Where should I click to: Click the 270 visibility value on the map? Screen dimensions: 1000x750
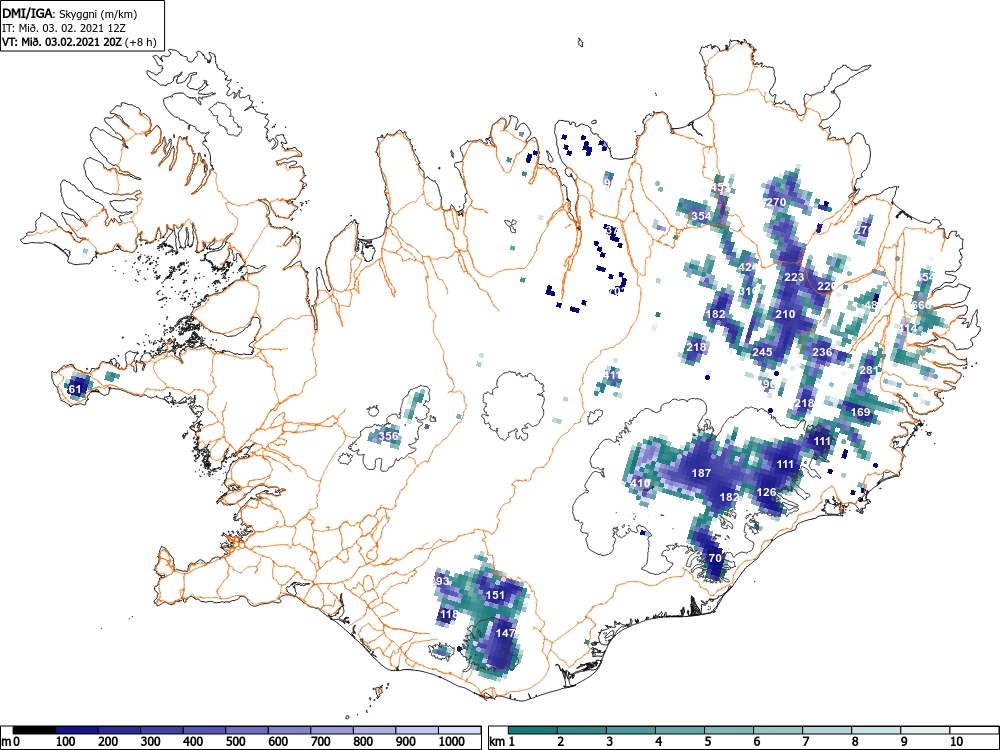(x=776, y=202)
